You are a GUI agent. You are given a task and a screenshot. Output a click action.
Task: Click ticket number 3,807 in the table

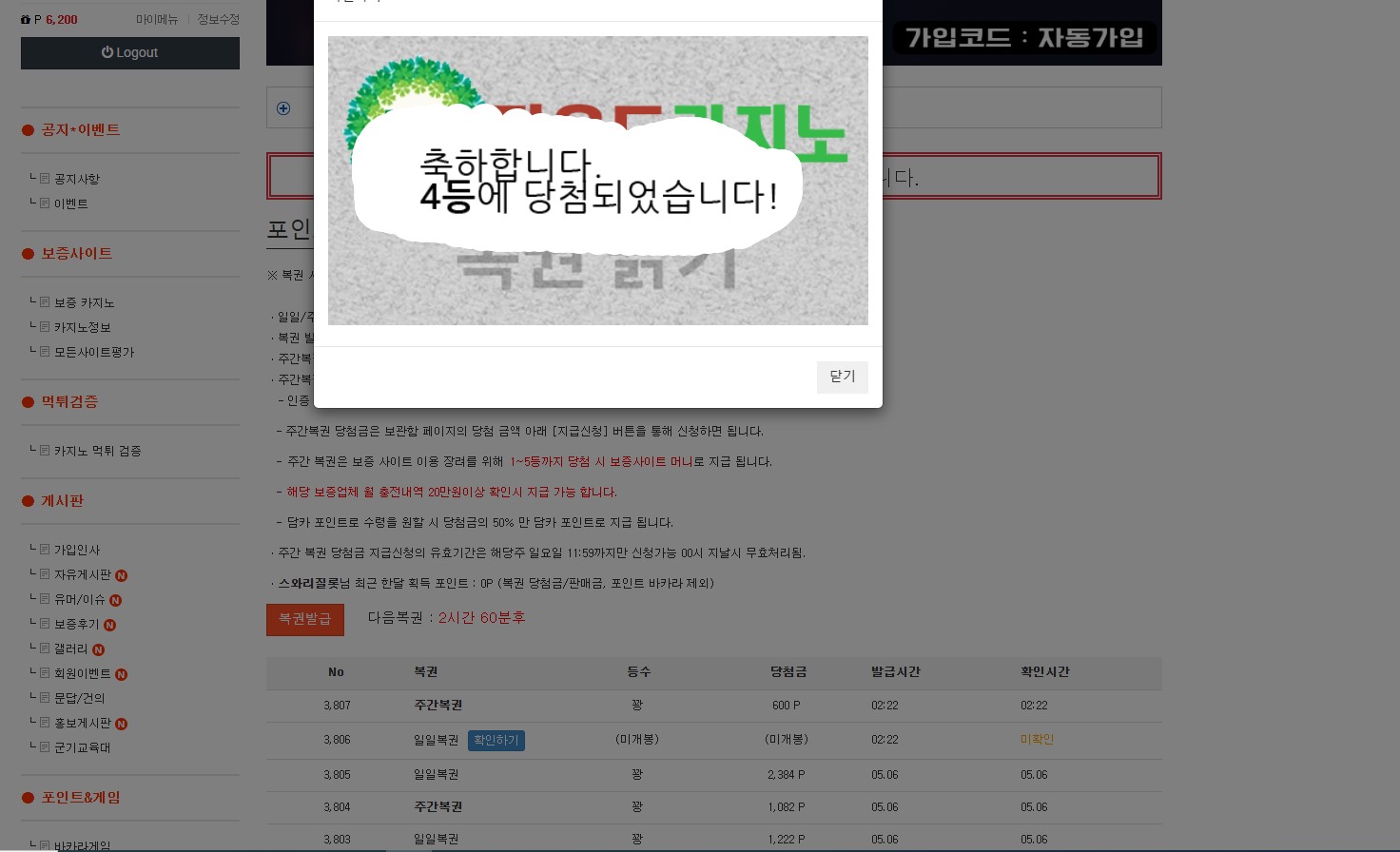[x=337, y=706]
